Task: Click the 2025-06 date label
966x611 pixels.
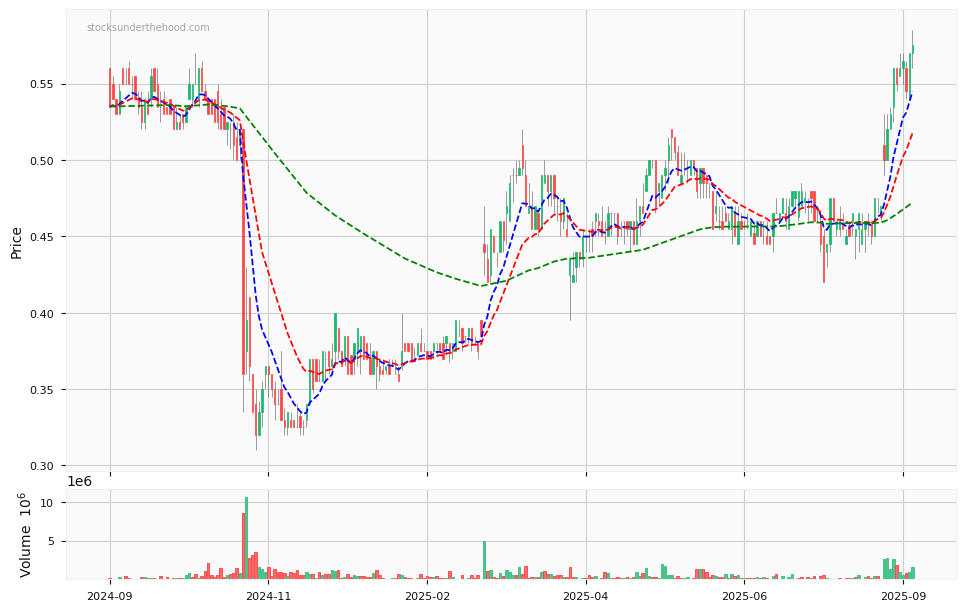Action: click(x=744, y=596)
